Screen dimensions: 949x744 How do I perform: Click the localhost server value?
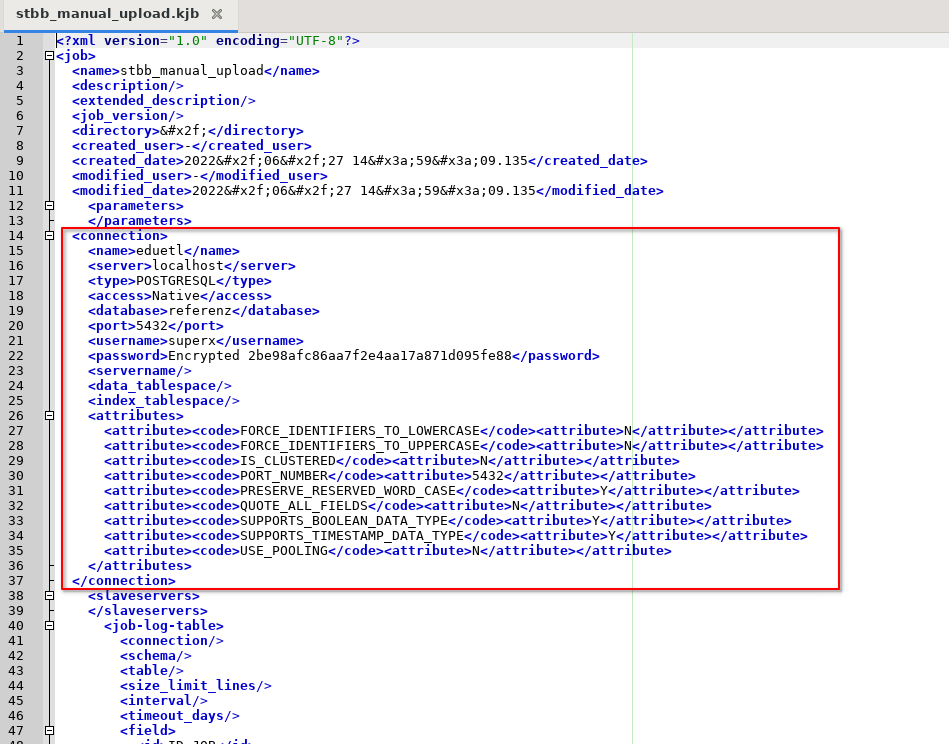187,266
